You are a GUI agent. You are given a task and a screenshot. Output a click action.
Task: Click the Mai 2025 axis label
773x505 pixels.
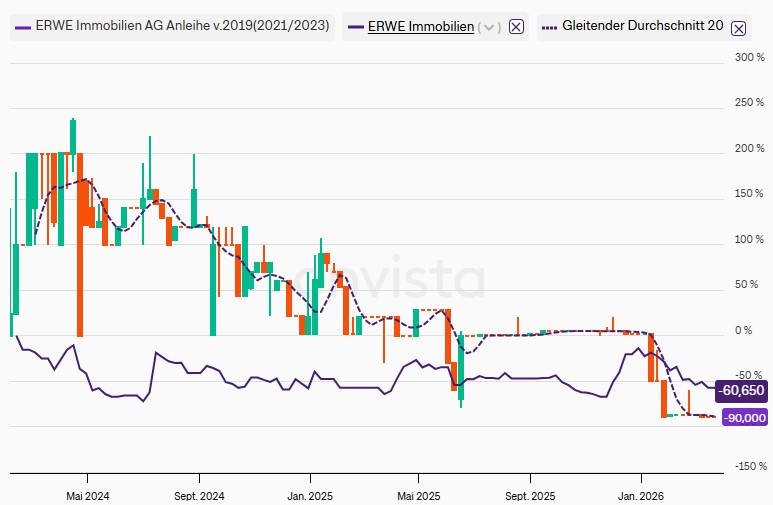click(x=419, y=496)
